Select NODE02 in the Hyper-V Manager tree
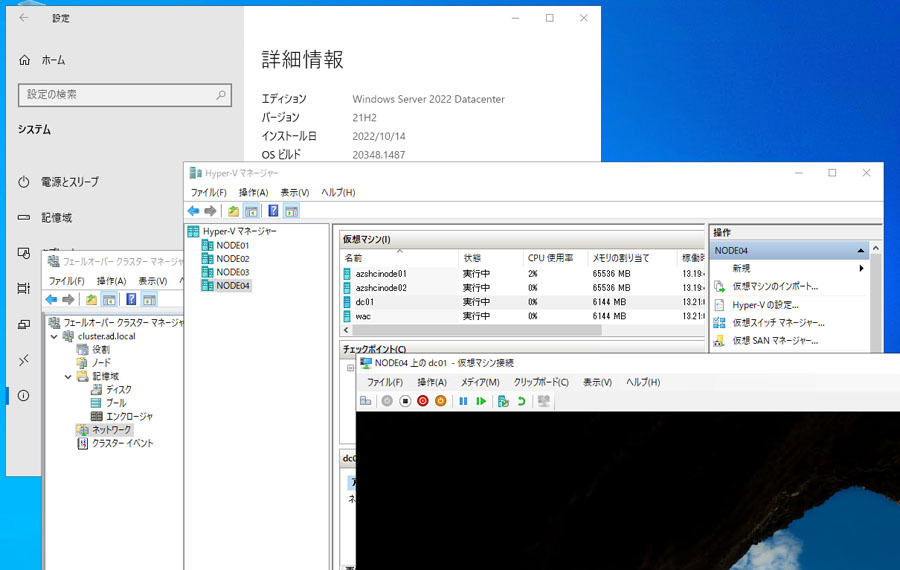The width and height of the screenshot is (900, 570). (232, 259)
